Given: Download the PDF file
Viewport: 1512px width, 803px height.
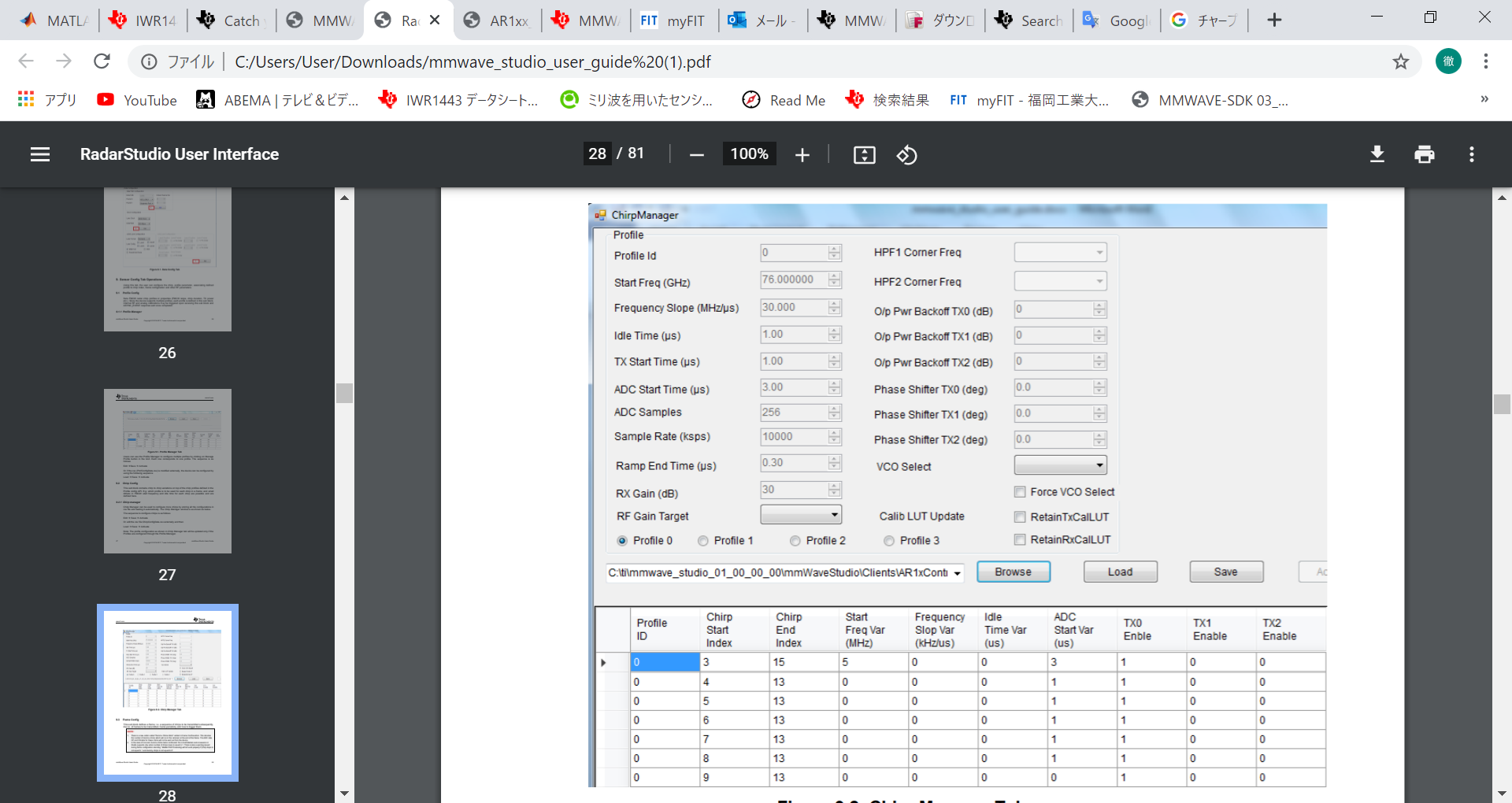Looking at the screenshot, I should (1377, 154).
